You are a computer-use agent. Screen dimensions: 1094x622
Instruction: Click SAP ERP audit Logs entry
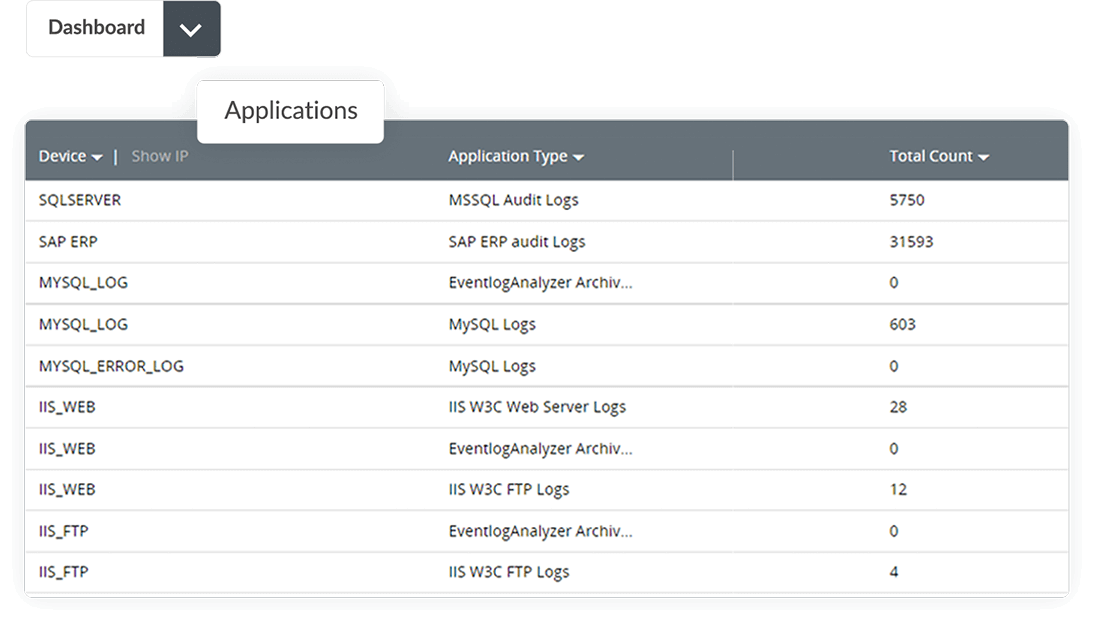[x=516, y=241]
